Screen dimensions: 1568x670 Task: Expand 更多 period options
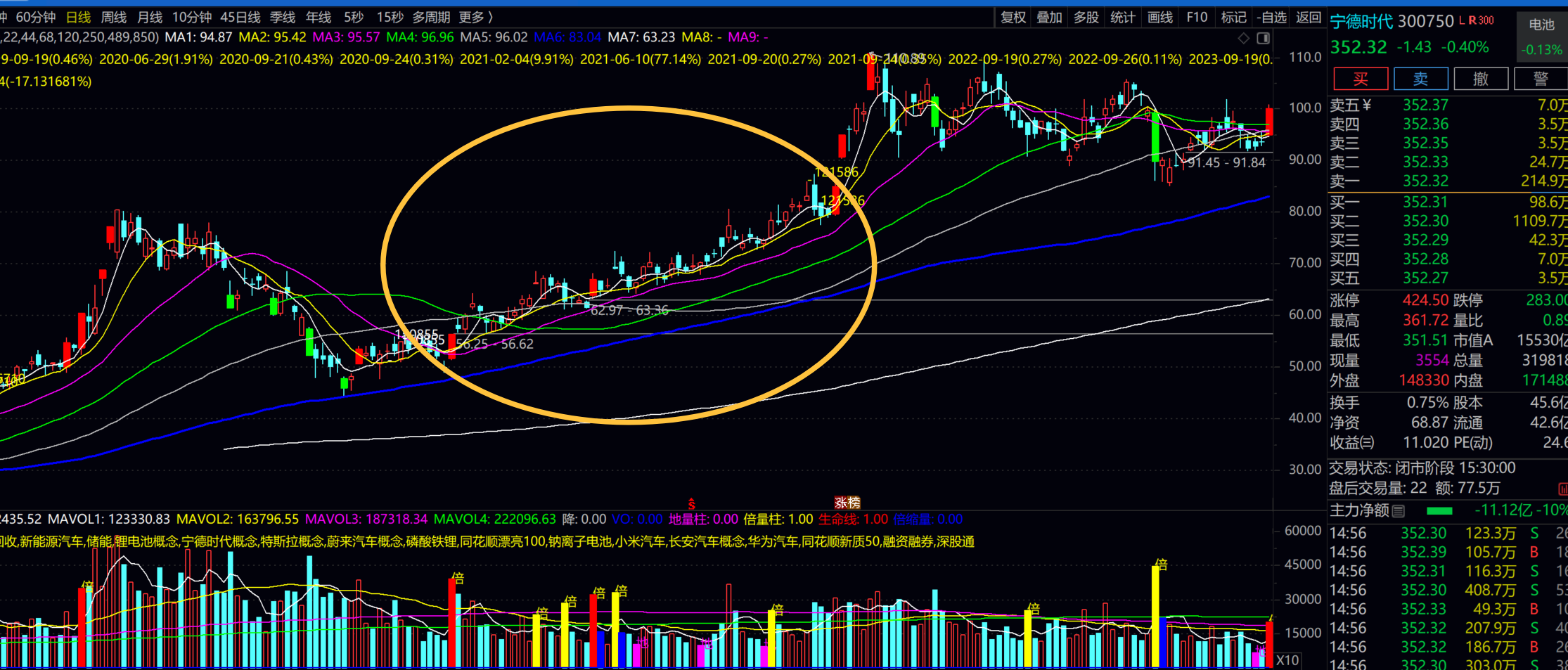[x=475, y=17]
